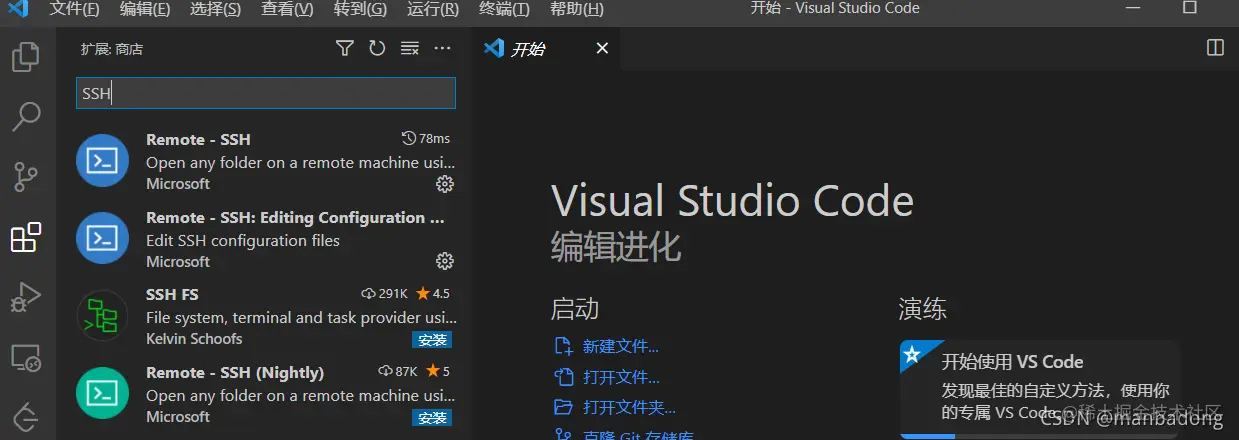Select the Remote - SSH (Nightly) title
Image resolution: width=1239 pixels, height=440 pixels.
(235, 372)
